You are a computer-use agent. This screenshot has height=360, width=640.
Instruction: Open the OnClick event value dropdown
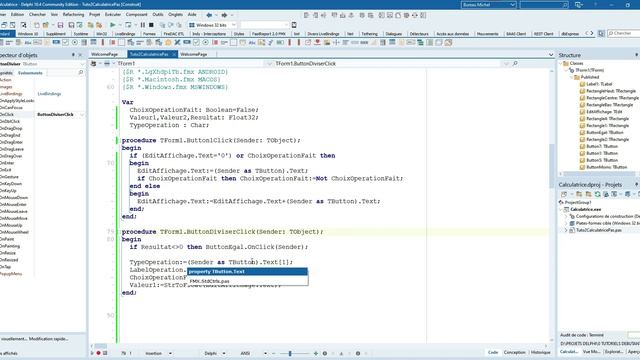[x=82, y=115]
